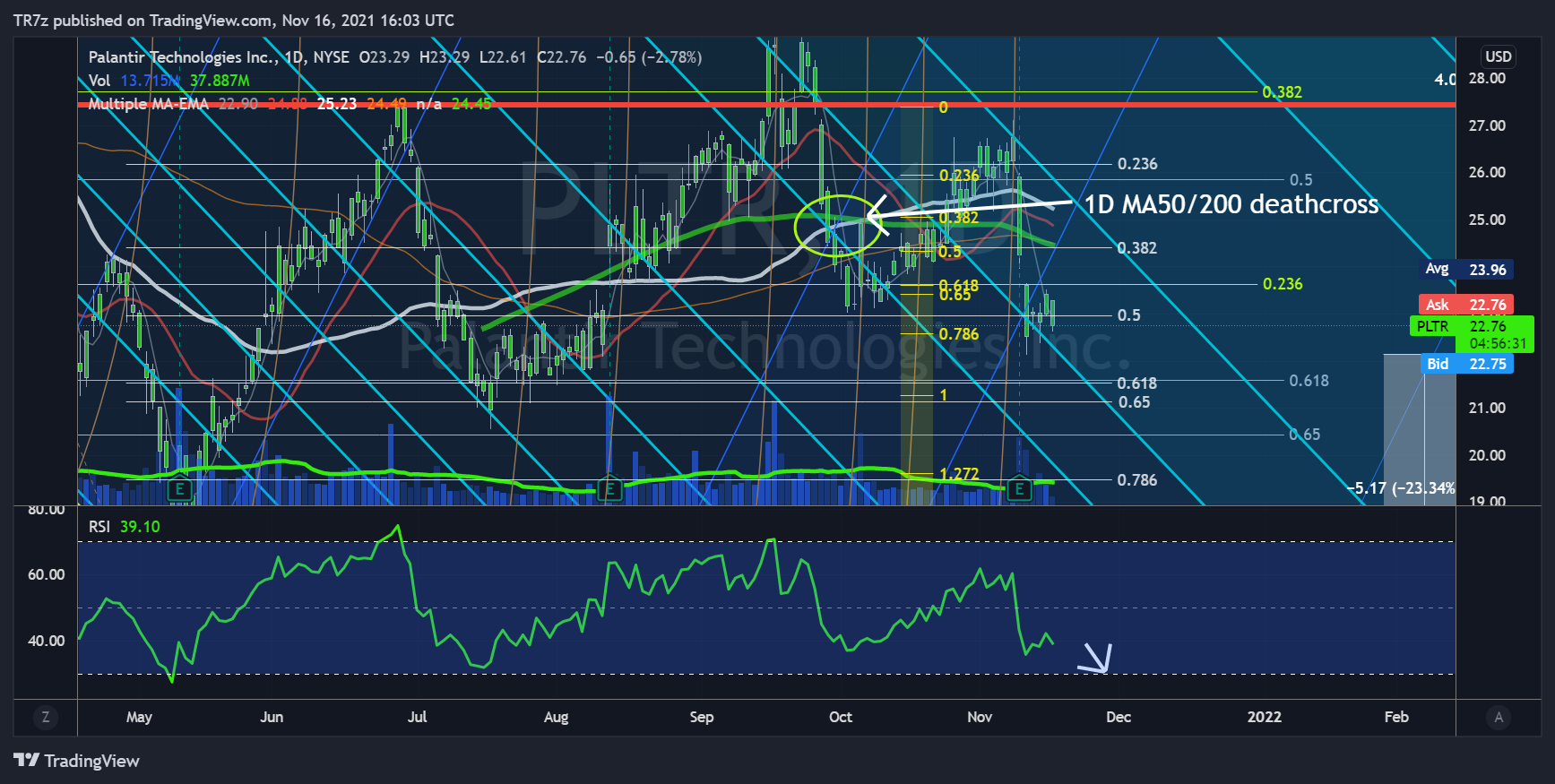Click the RSI axis 60.00 value
The image size is (1555, 784).
click(46, 574)
